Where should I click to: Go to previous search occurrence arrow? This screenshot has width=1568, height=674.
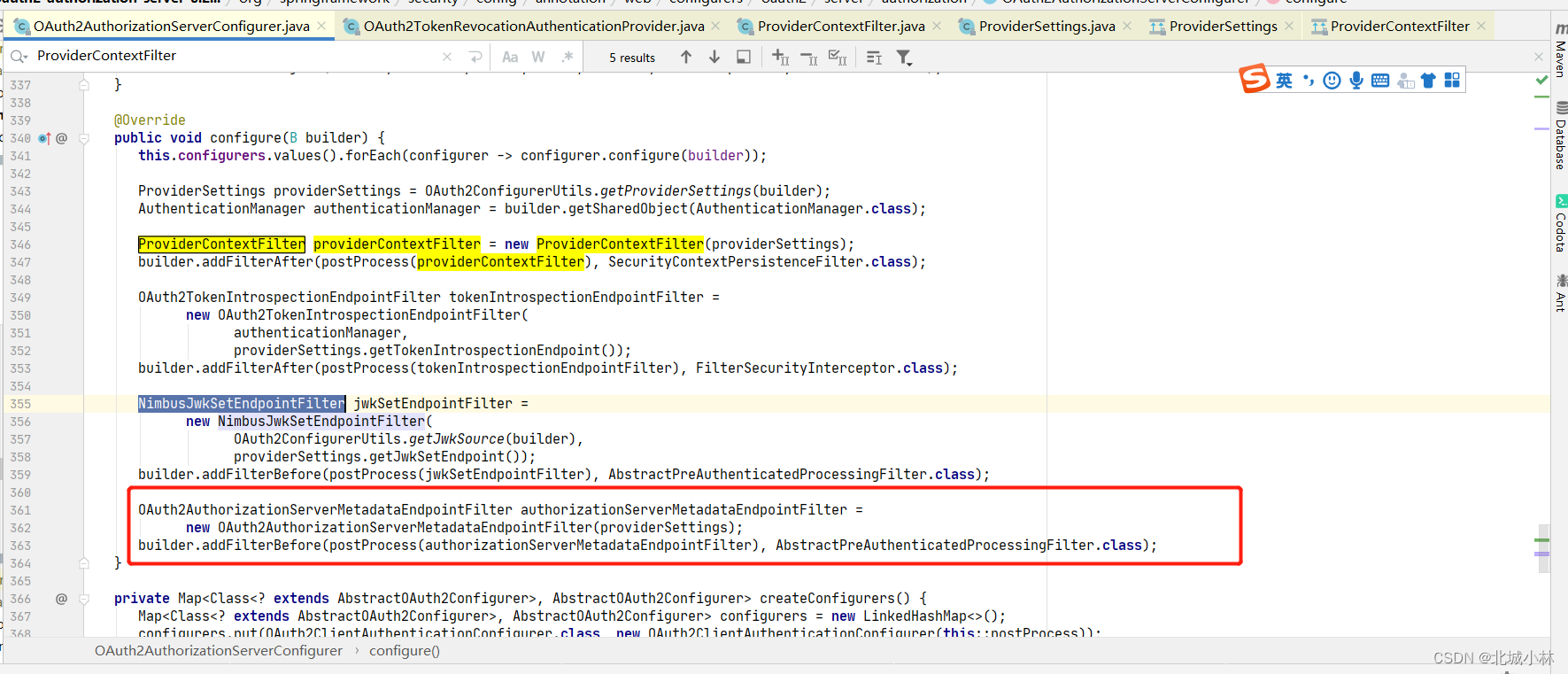point(686,57)
